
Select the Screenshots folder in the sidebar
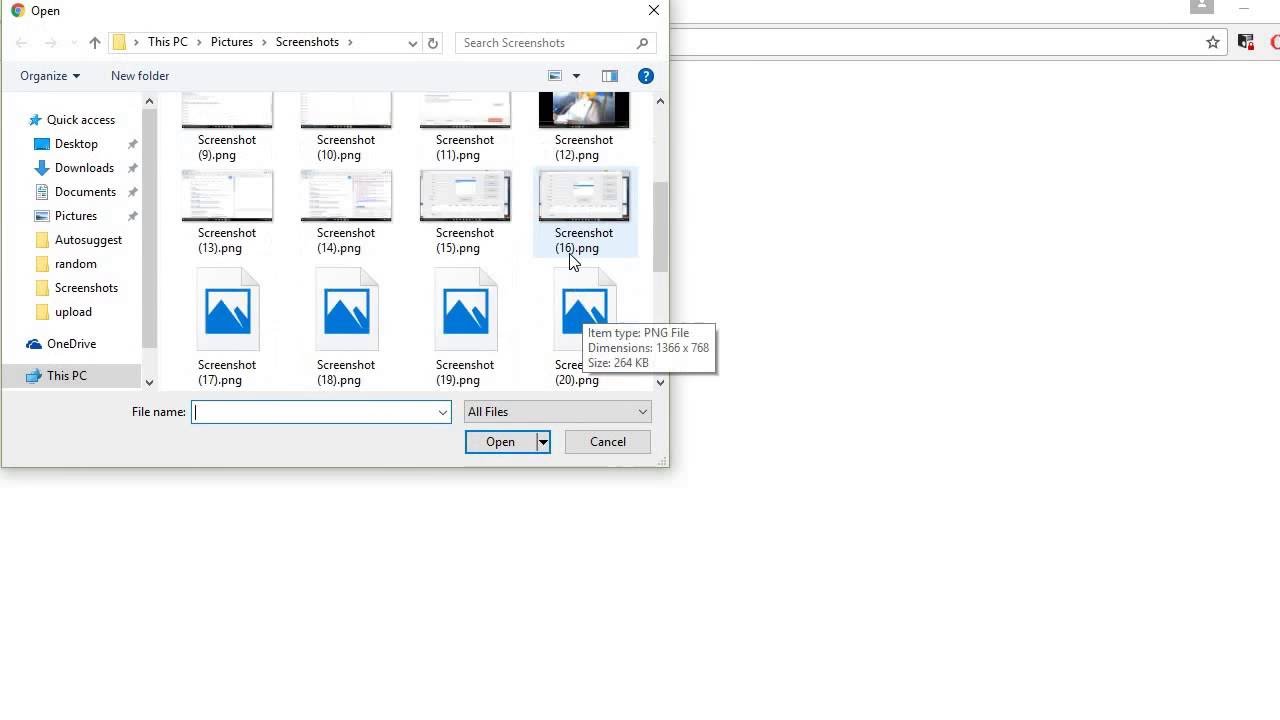(x=86, y=288)
